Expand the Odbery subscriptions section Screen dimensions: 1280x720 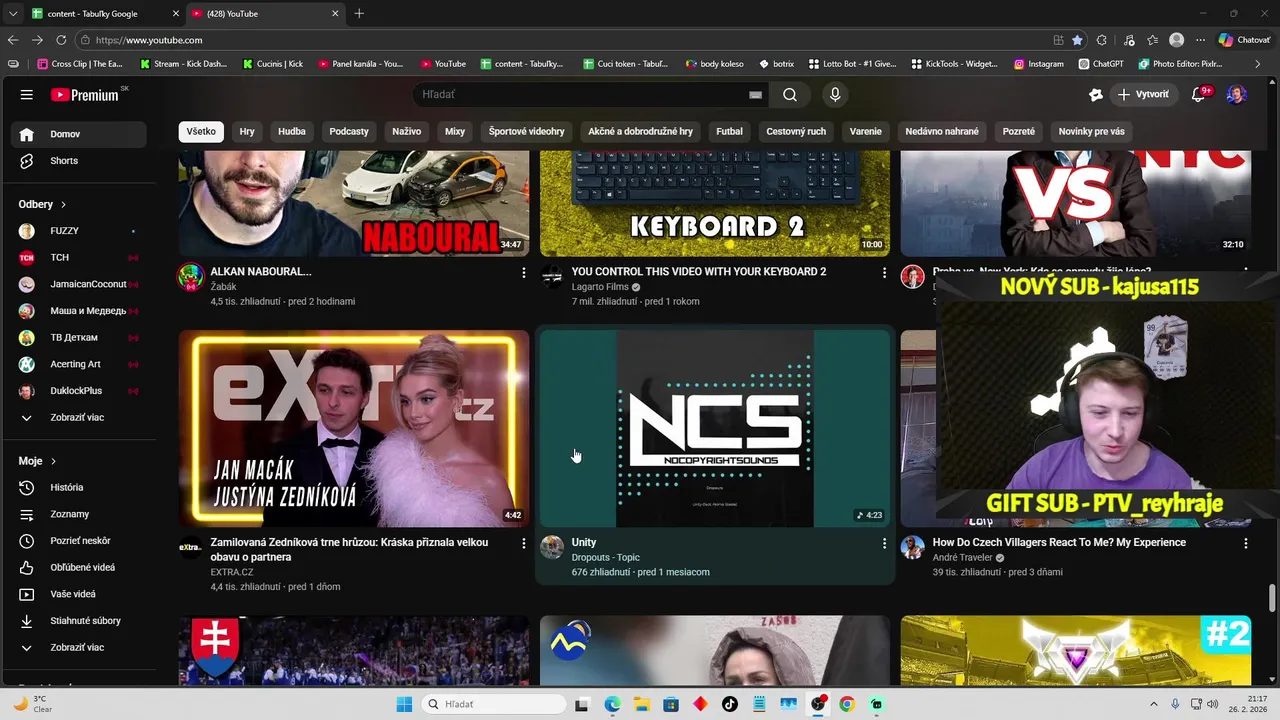pyautogui.click(x=42, y=204)
